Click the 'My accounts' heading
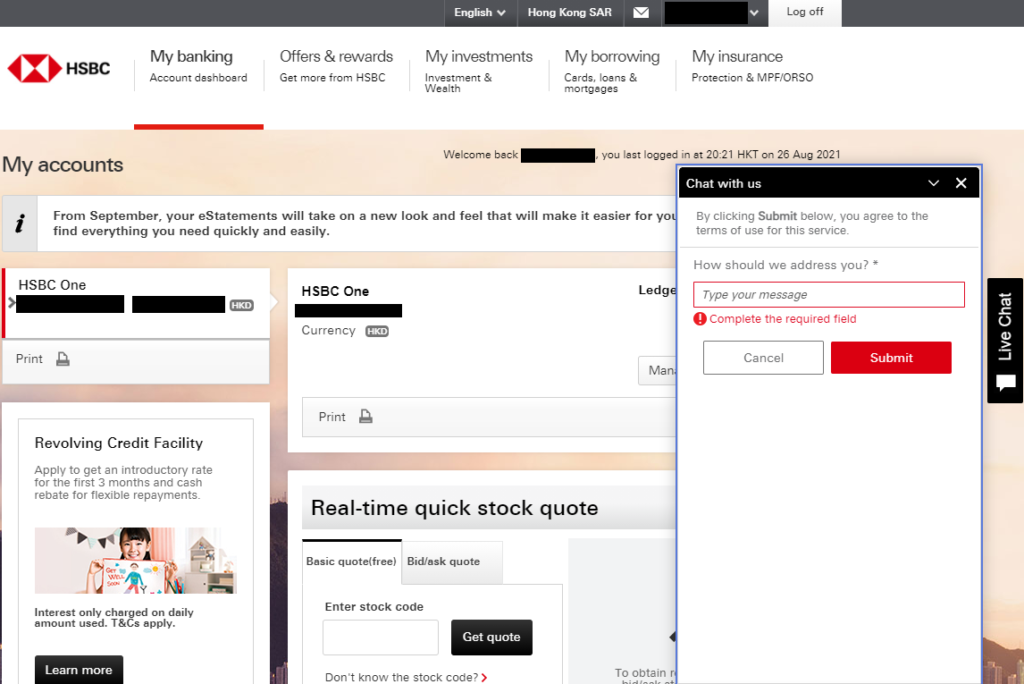Screen dimensions: 1024x684 point(63,165)
